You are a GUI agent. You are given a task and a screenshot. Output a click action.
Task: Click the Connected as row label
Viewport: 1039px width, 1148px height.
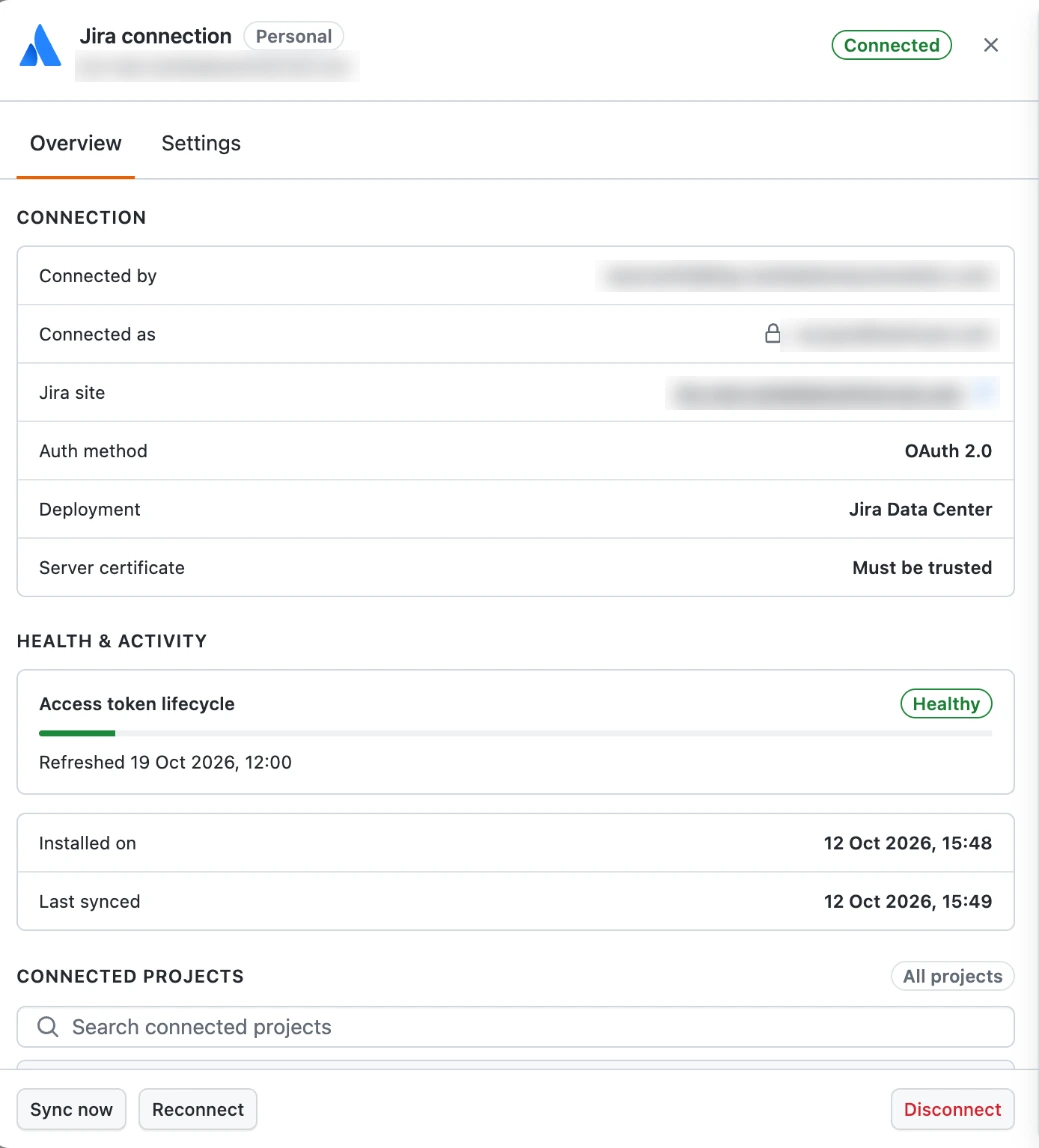pos(97,335)
